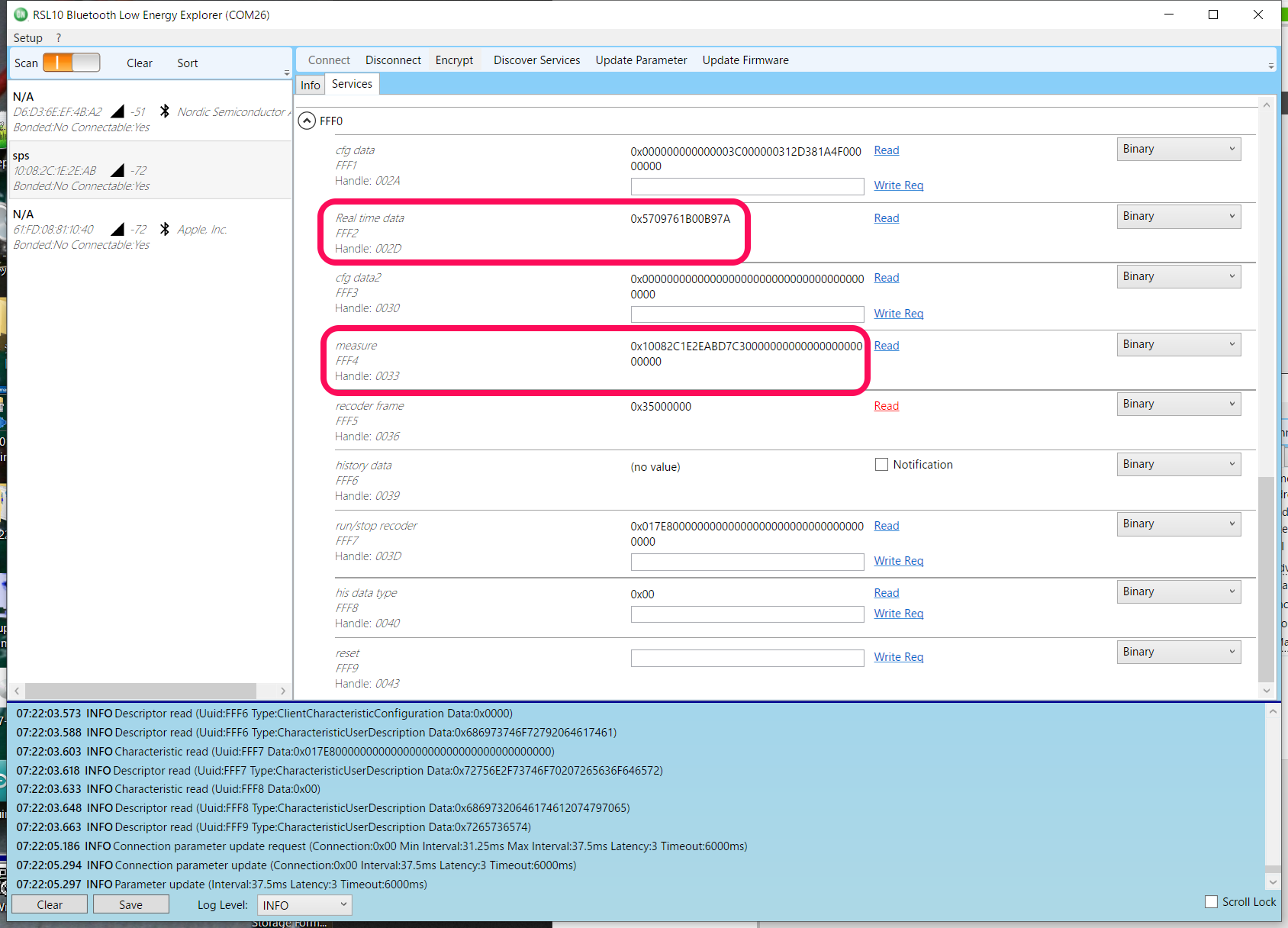This screenshot has width=1288, height=928.
Task: Clear the scanned device list
Action: pos(140,63)
